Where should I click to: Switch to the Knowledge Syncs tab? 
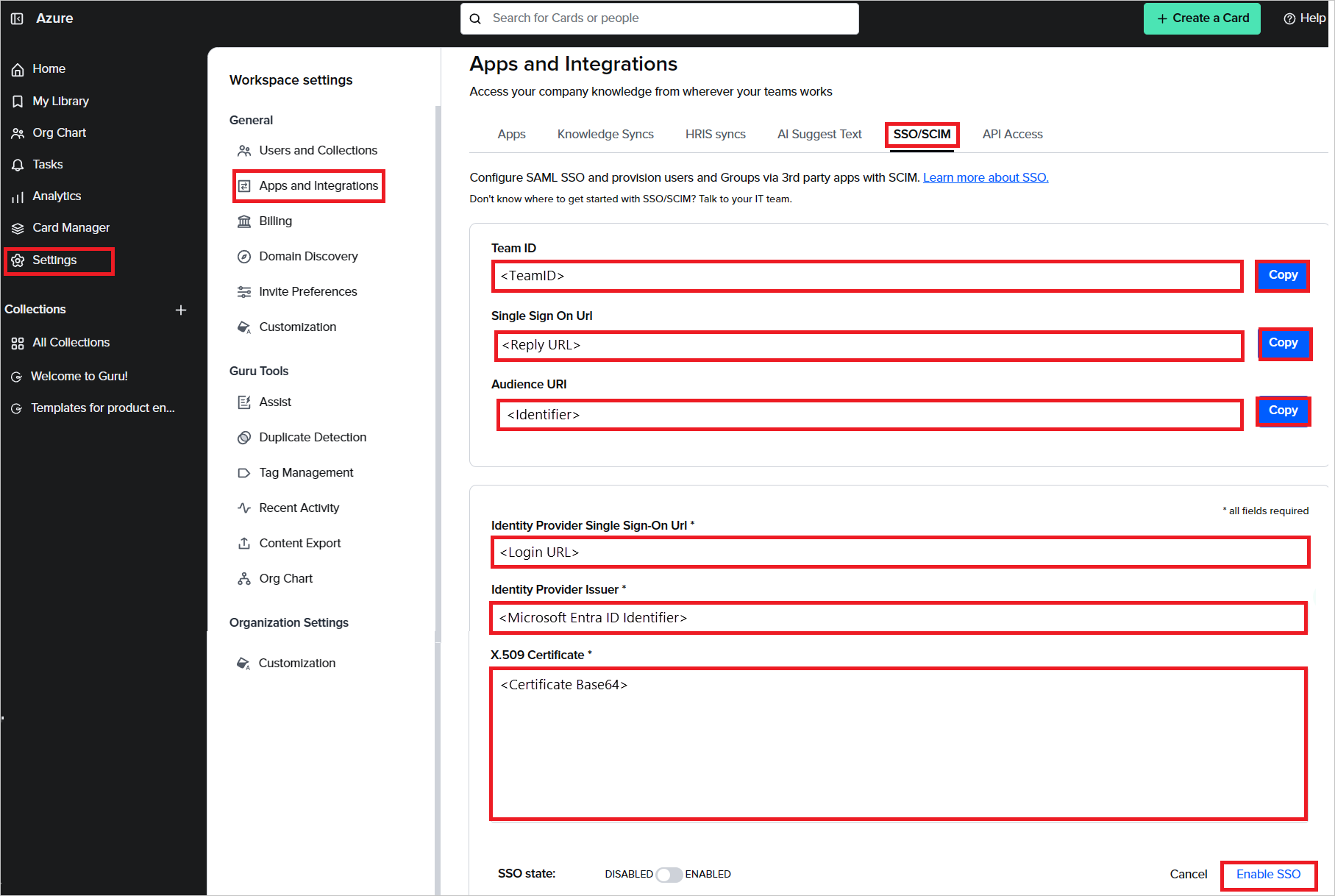pyautogui.click(x=605, y=134)
